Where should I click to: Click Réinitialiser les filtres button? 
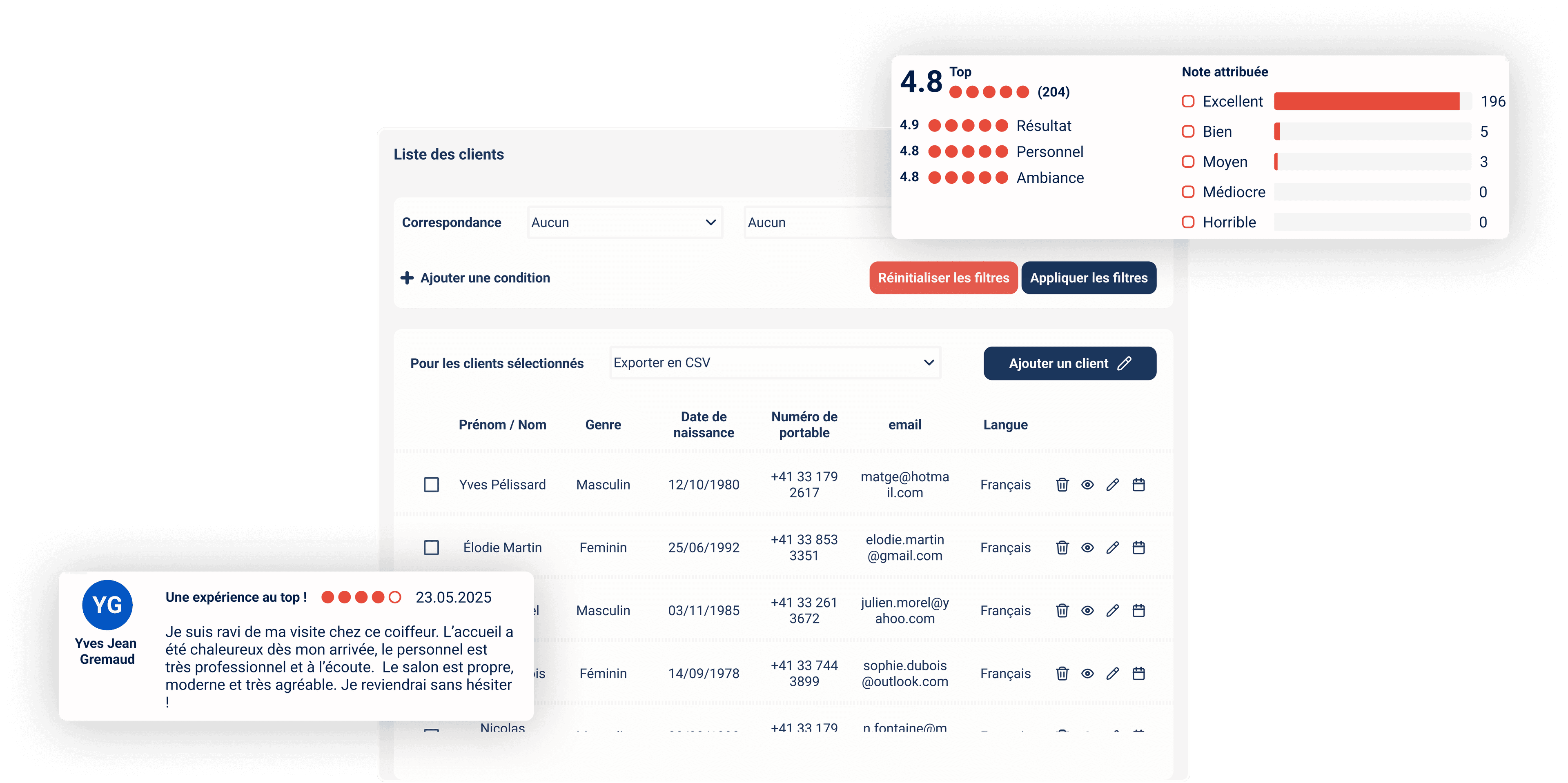(x=944, y=278)
